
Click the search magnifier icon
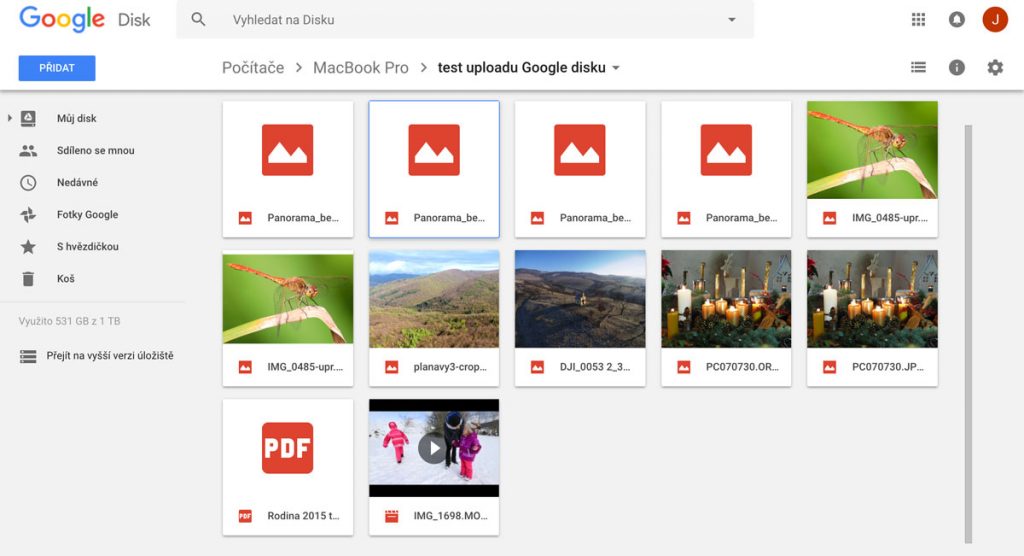pyautogui.click(x=198, y=19)
